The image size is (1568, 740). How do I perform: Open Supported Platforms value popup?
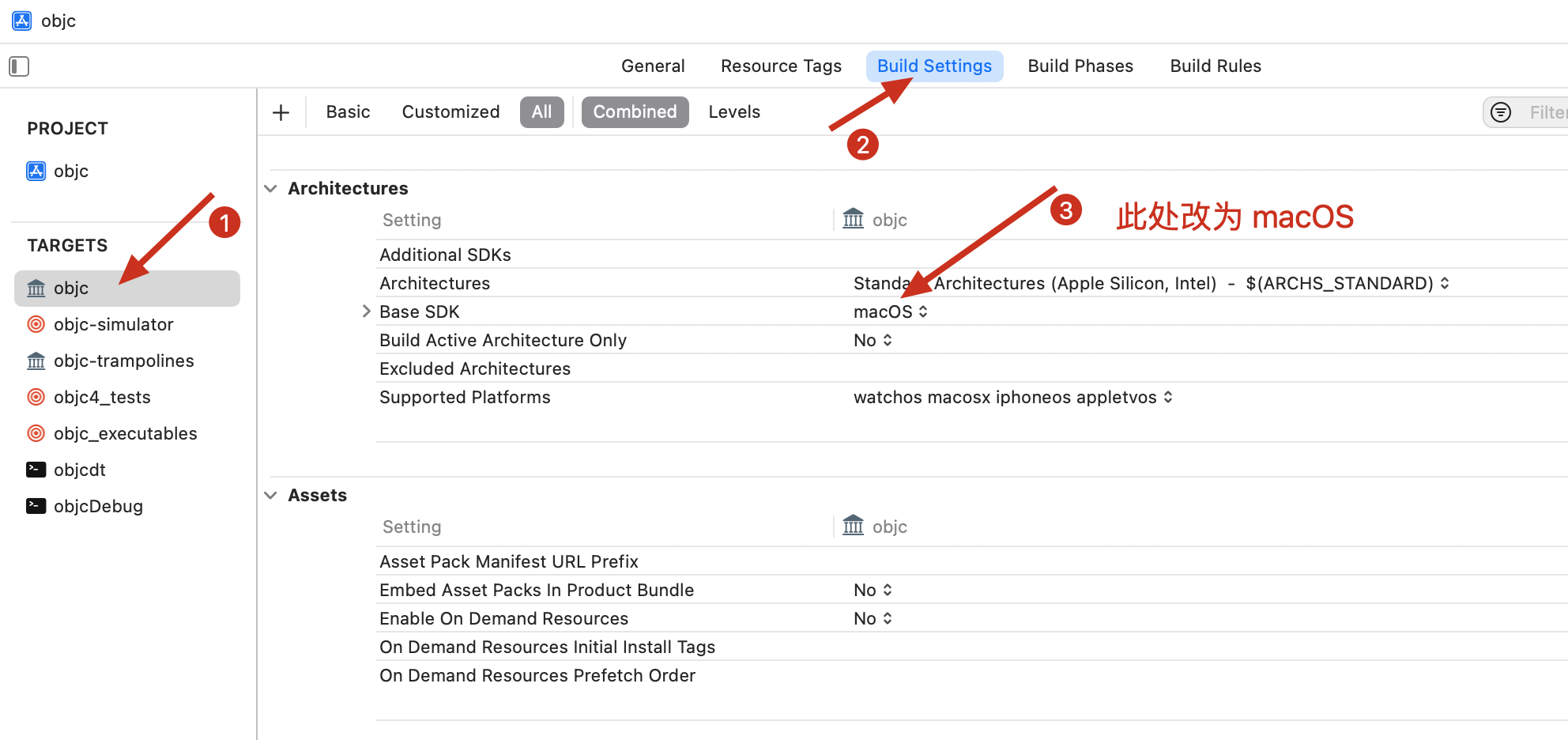click(1012, 397)
